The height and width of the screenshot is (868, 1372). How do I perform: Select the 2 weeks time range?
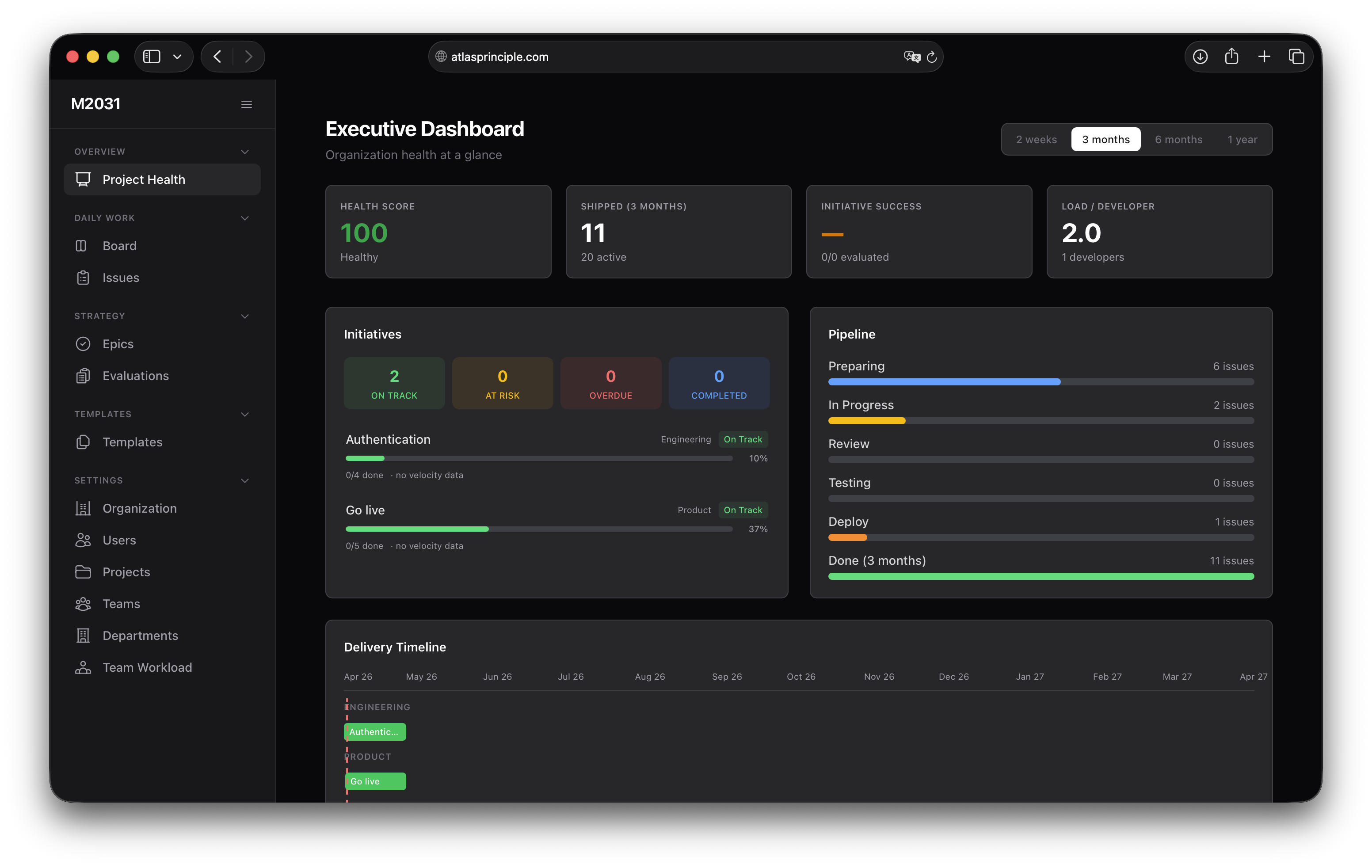(1036, 140)
